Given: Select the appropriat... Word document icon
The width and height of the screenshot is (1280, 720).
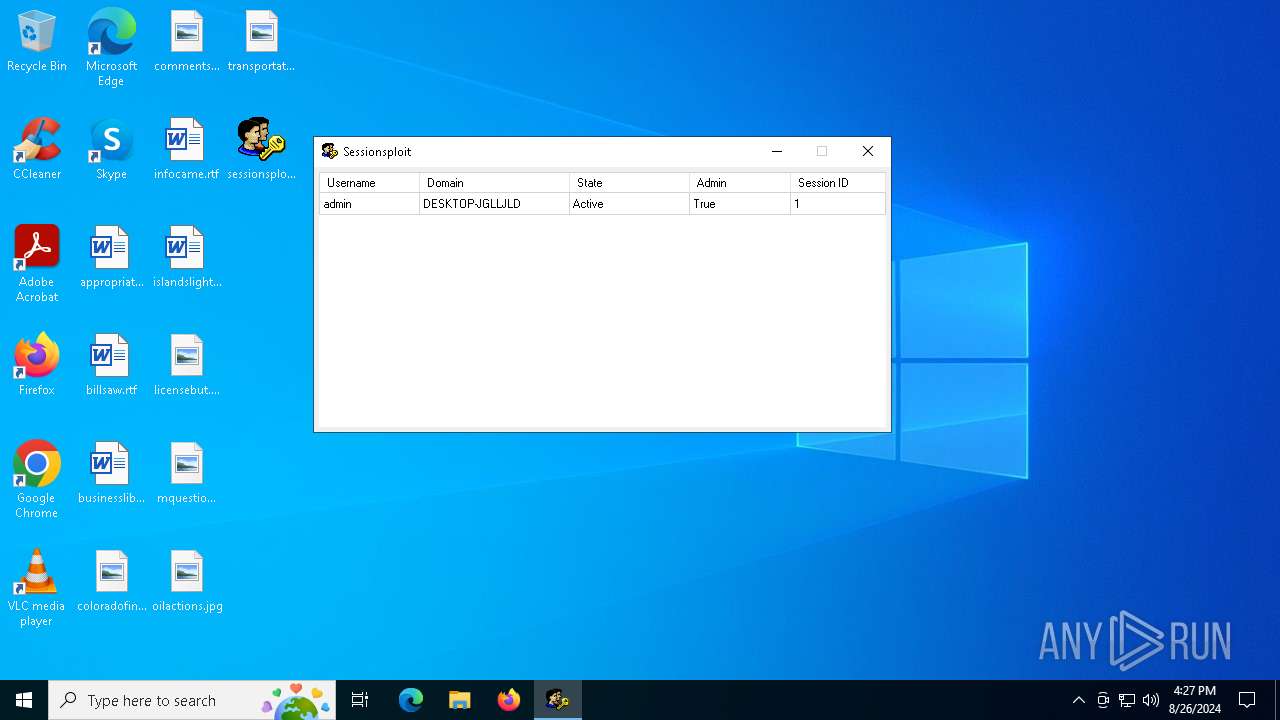Looking at the screenshot, I should coord(111,257).
